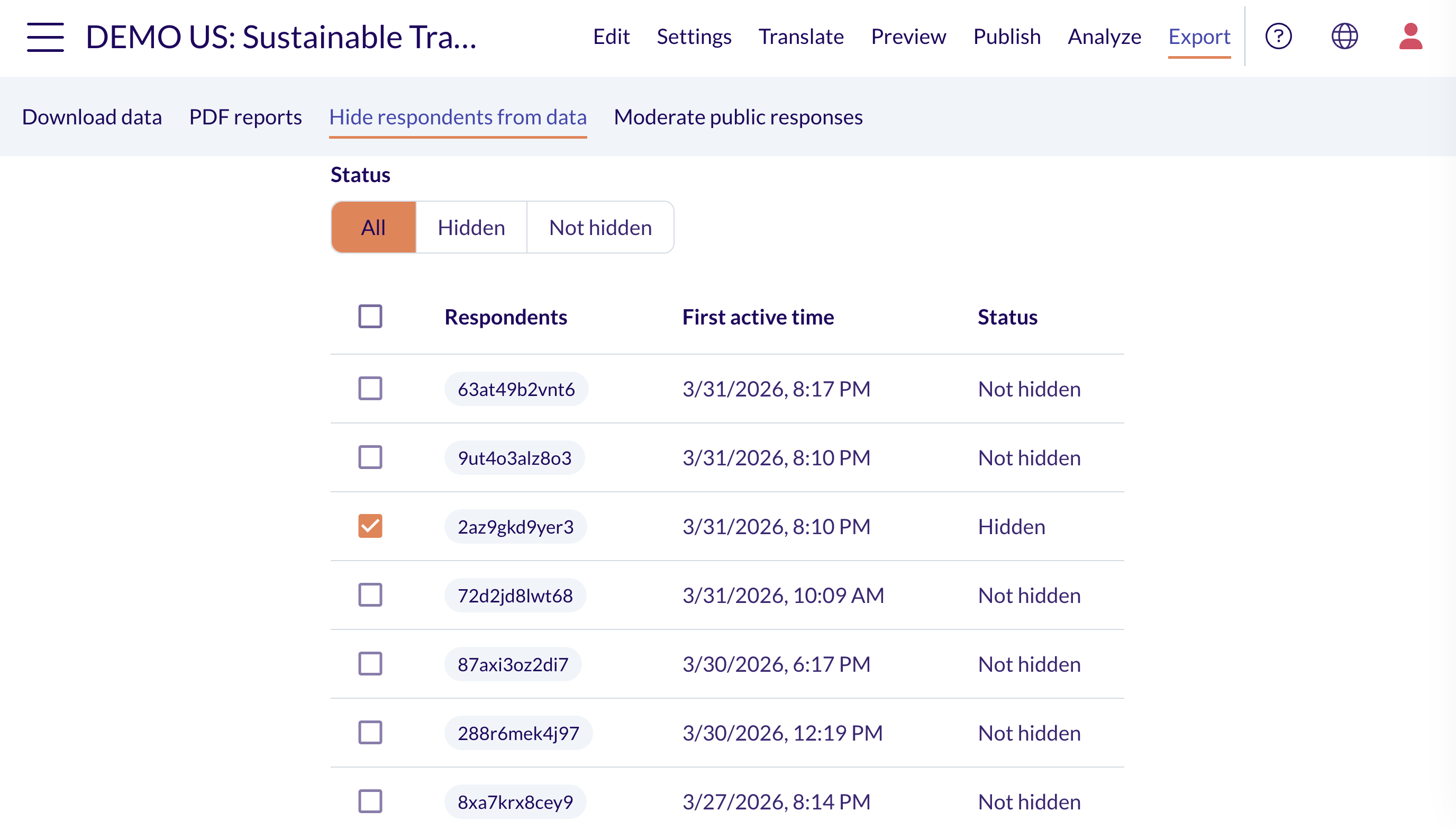Select Hide respondents from data subtab

point(458,116)
